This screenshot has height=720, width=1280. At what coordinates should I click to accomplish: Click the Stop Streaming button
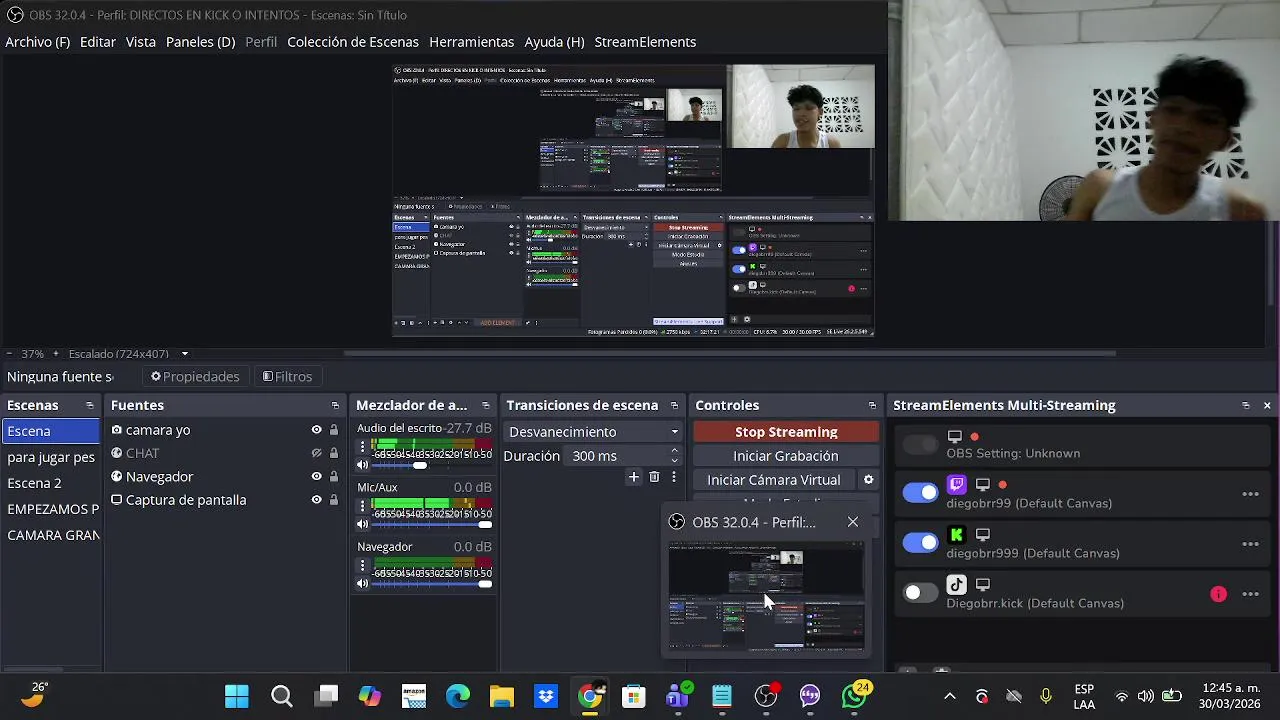(x=786, y=432)
